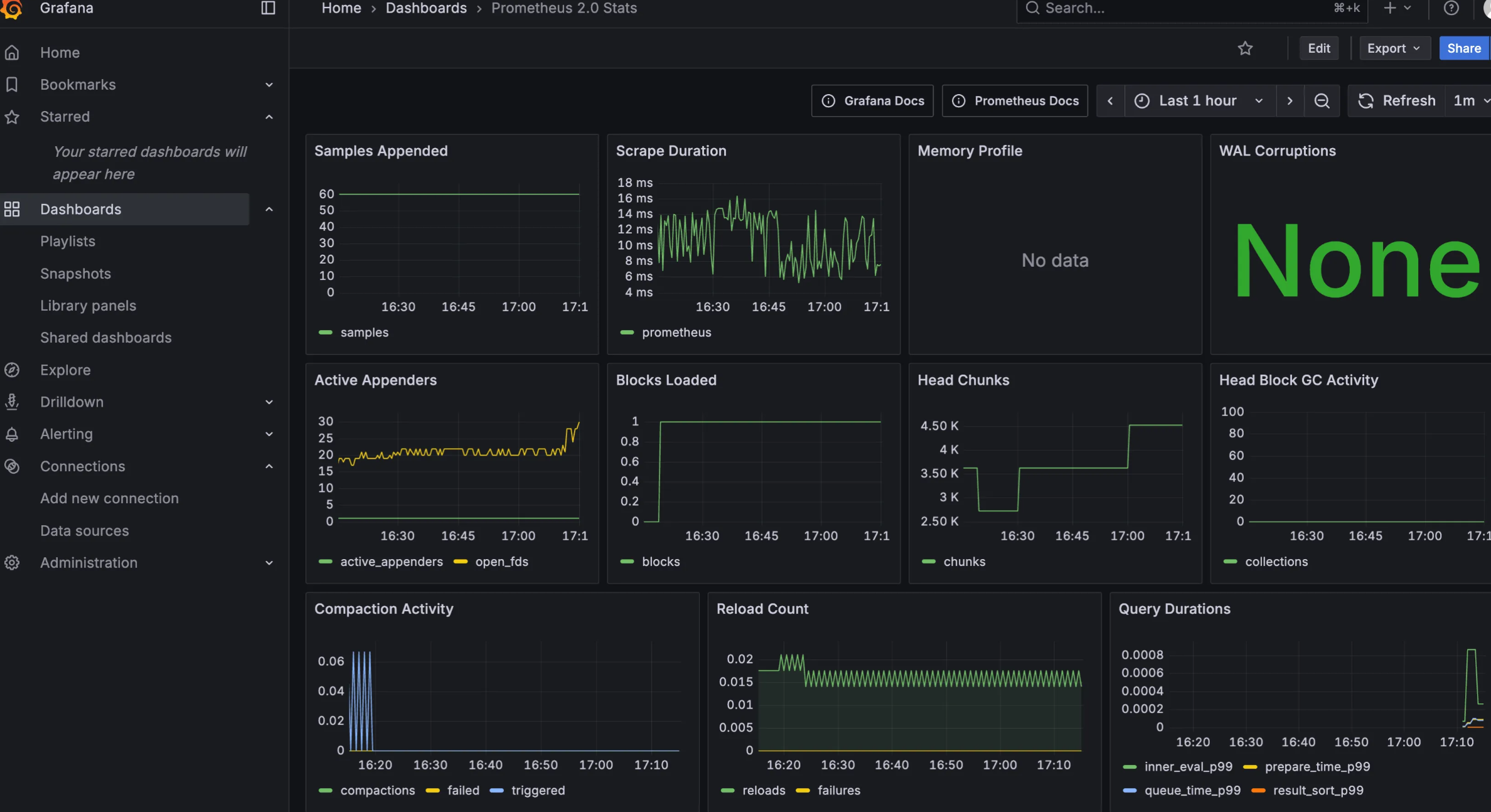Screen dimensions: 1491x812
Task: Click the star icon to favorite dashboard
Action: (1245, 48)
